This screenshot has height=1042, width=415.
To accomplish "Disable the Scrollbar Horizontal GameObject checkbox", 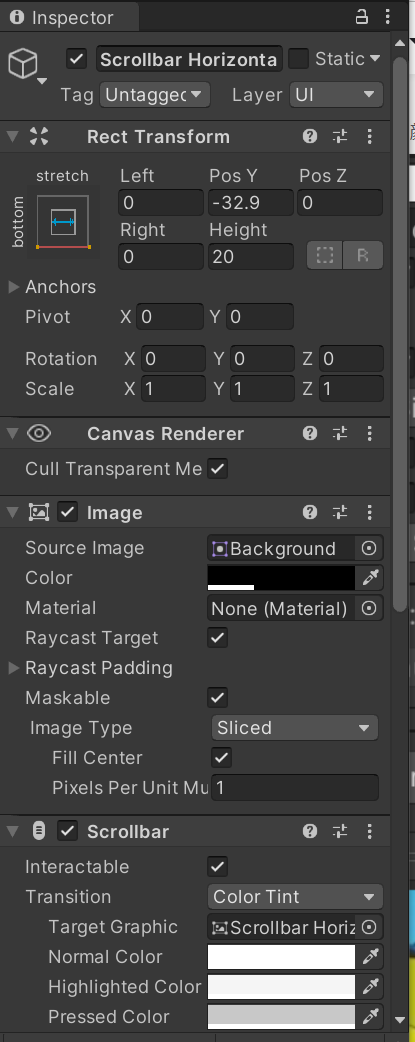I will [x=77, y=59].
